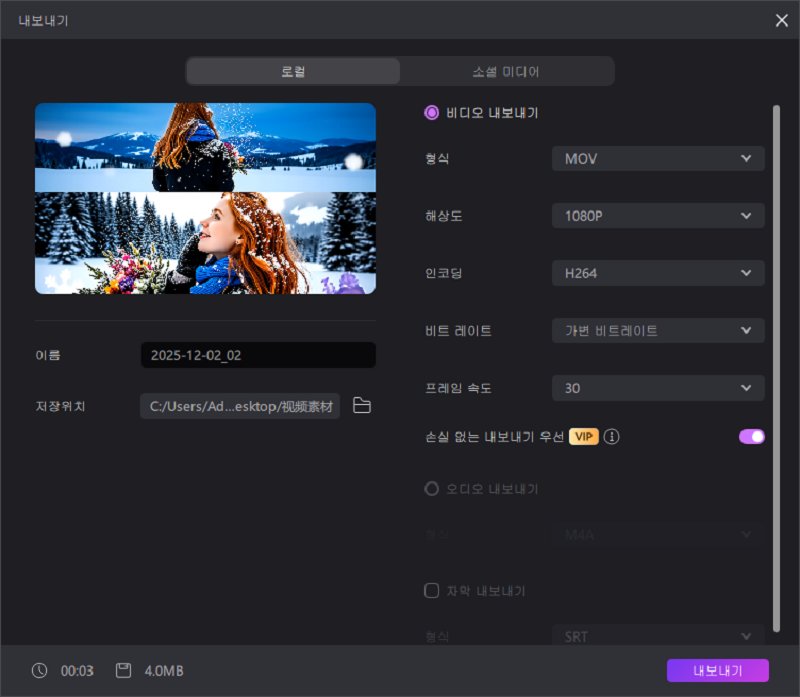
Task: Enable the 자막 내보내기 checkbox
Action: [432, 590]
